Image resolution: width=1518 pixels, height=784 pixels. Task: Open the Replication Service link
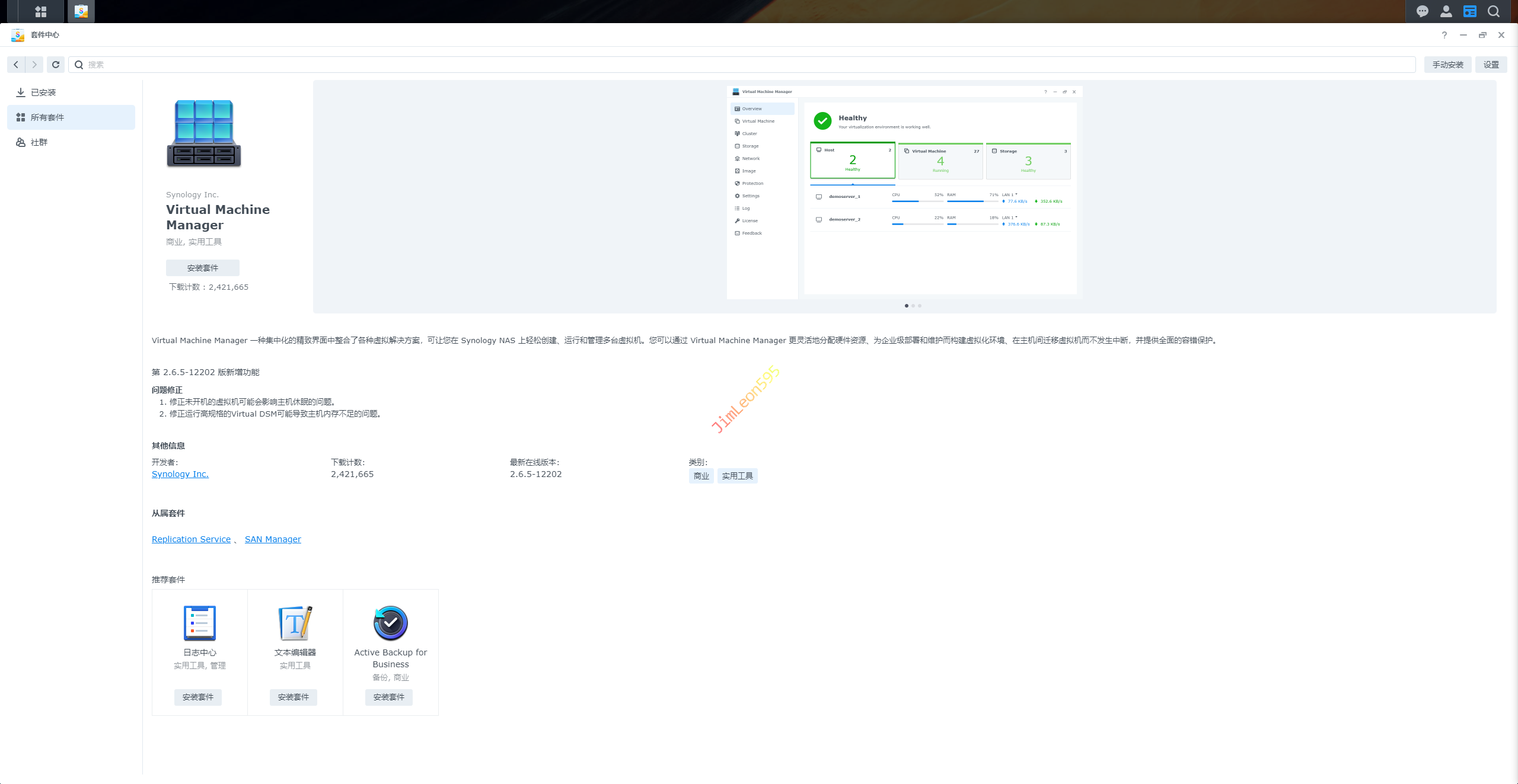191,539
